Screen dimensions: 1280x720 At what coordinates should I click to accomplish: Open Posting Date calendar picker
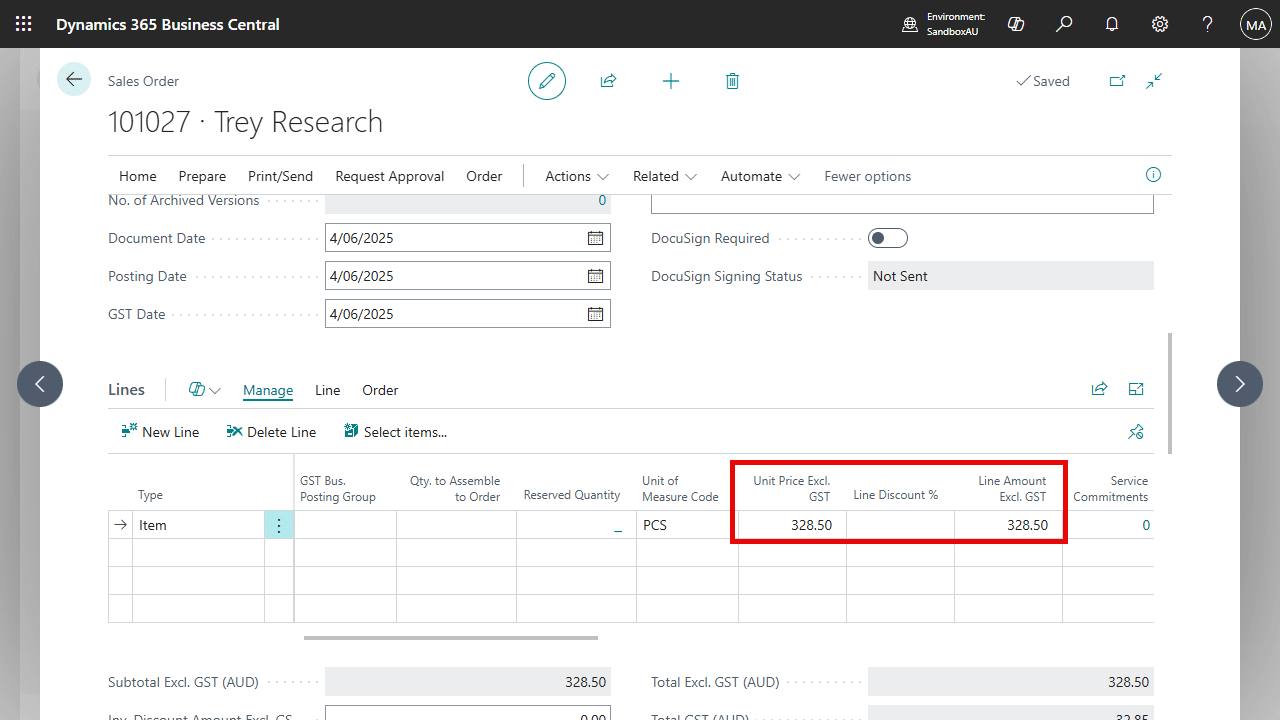595,276
